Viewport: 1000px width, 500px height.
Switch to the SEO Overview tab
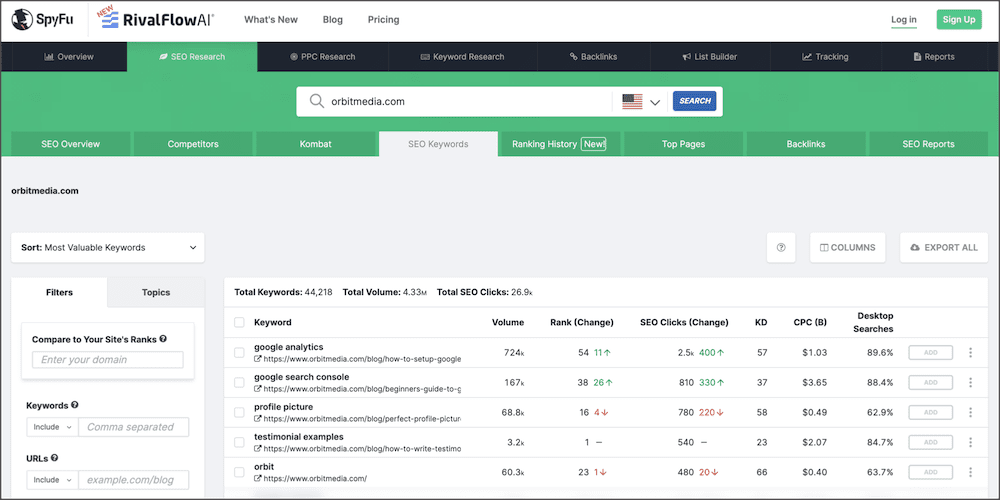click(71, 144)
